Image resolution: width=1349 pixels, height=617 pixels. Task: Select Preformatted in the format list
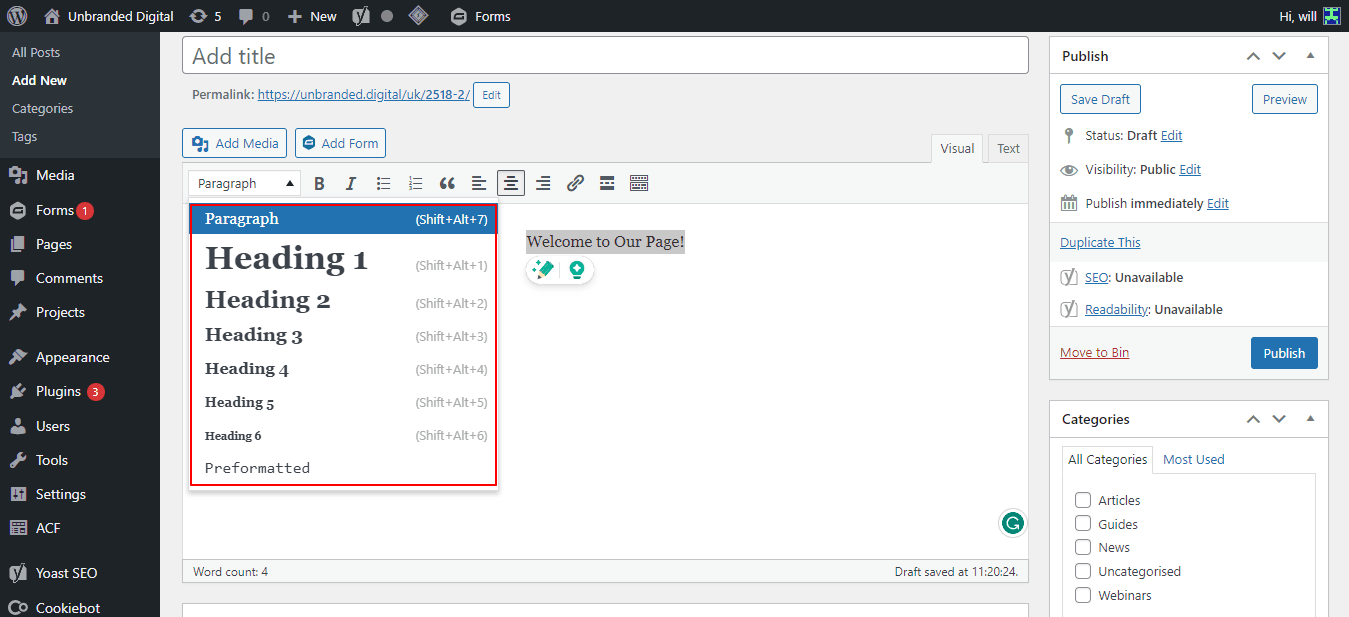point(257,468)
